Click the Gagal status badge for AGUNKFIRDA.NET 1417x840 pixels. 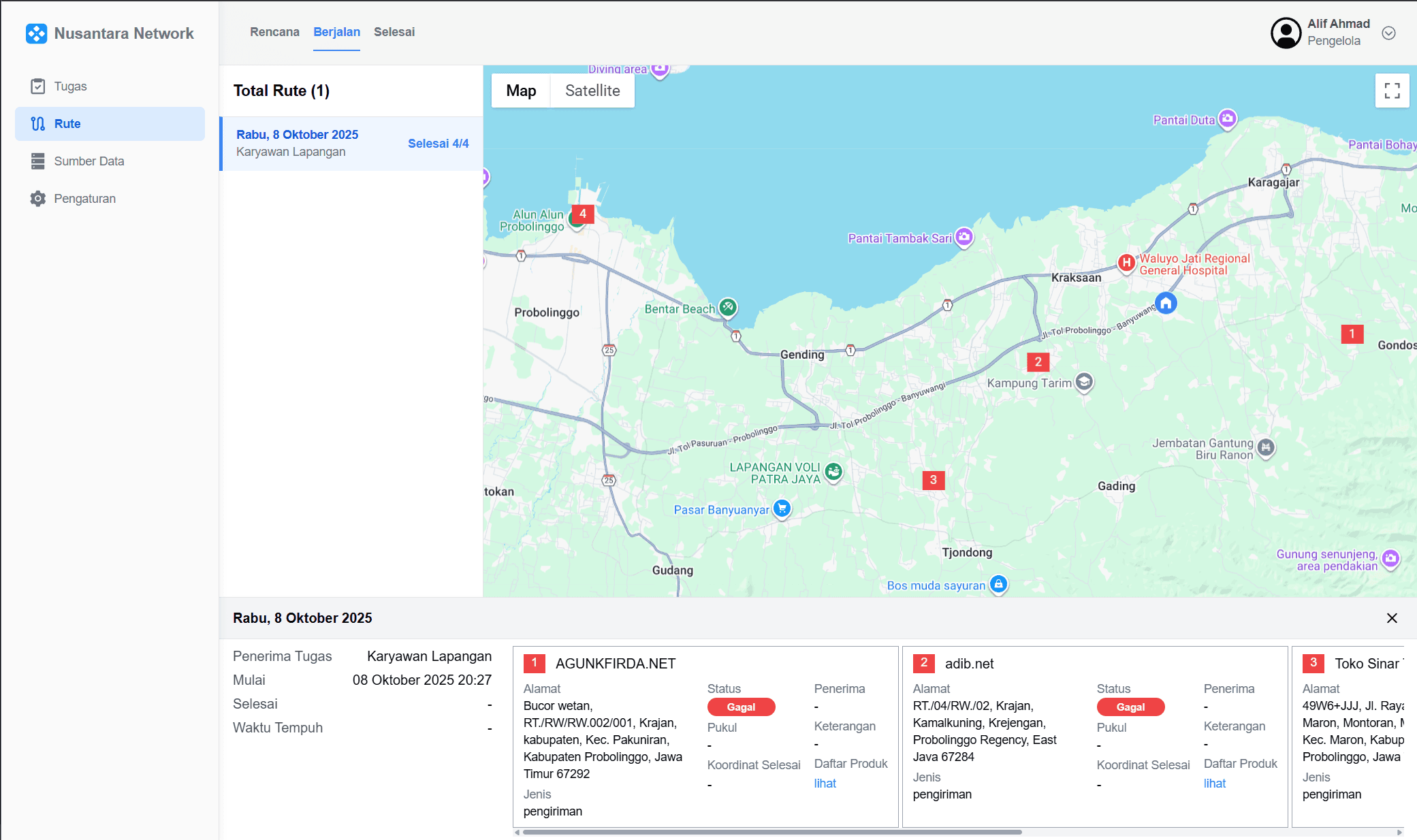click(x=741, y=707)
